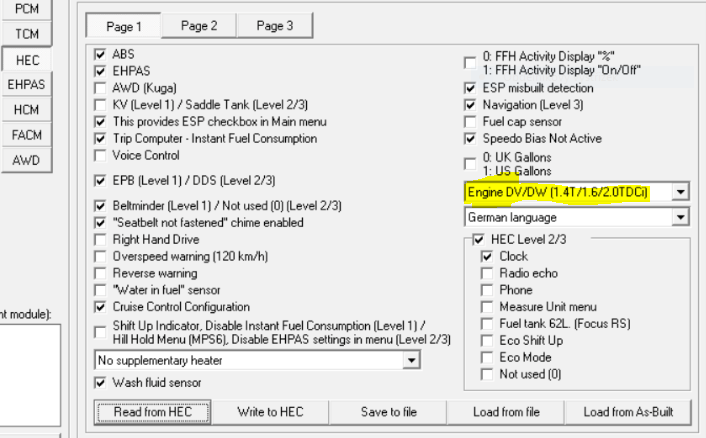Enable the Voice Control checkbox
The height and width of the screenshot is (438, 706).
point(100,156)
